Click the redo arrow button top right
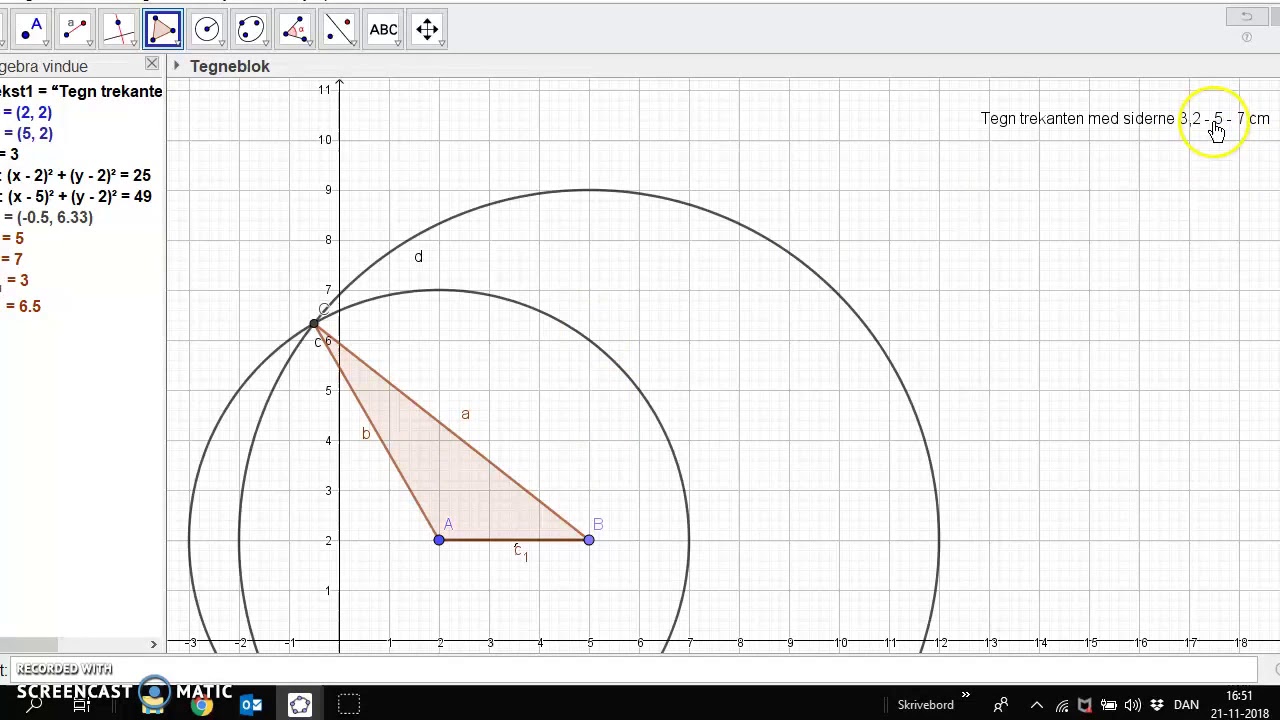This screenshot has height=720, width=1280. pos(1246,17)
